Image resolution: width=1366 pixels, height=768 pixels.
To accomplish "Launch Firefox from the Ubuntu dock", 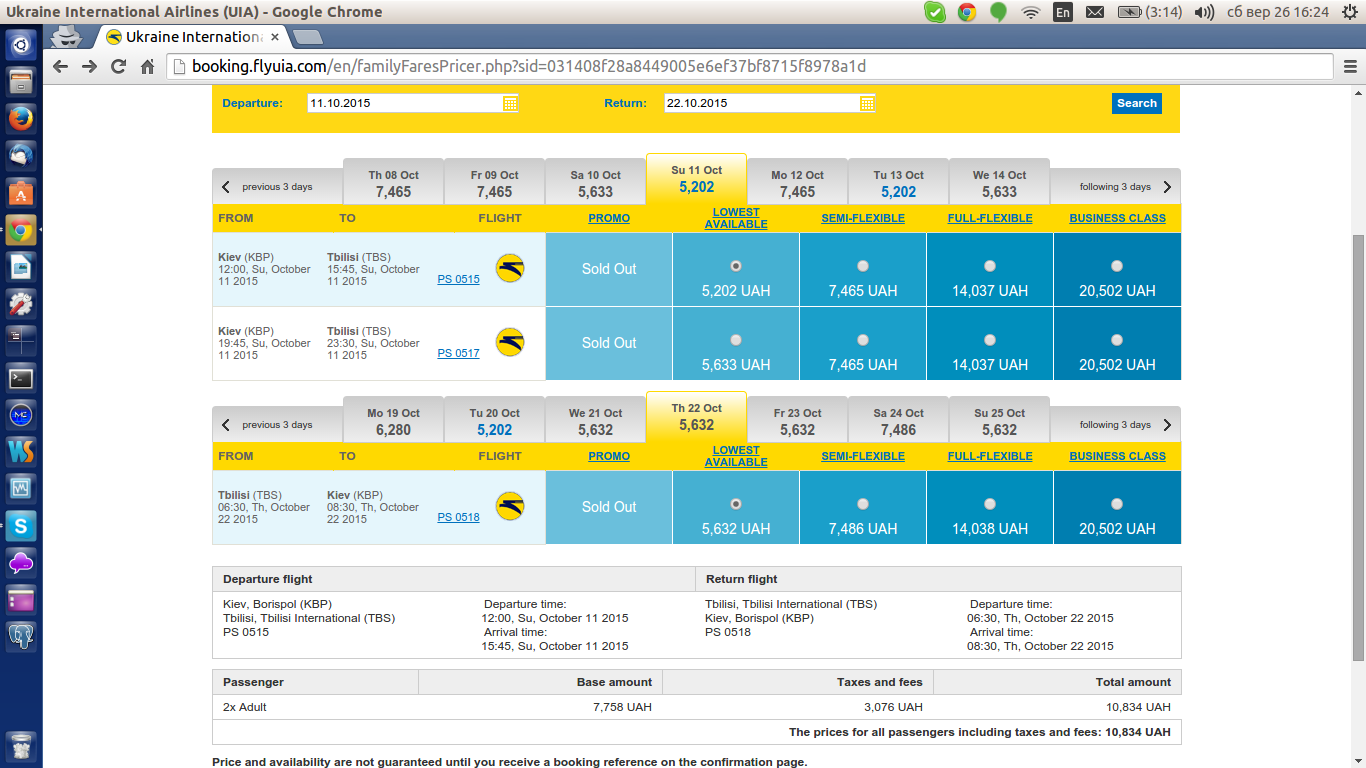I will [x=21, y=119].
